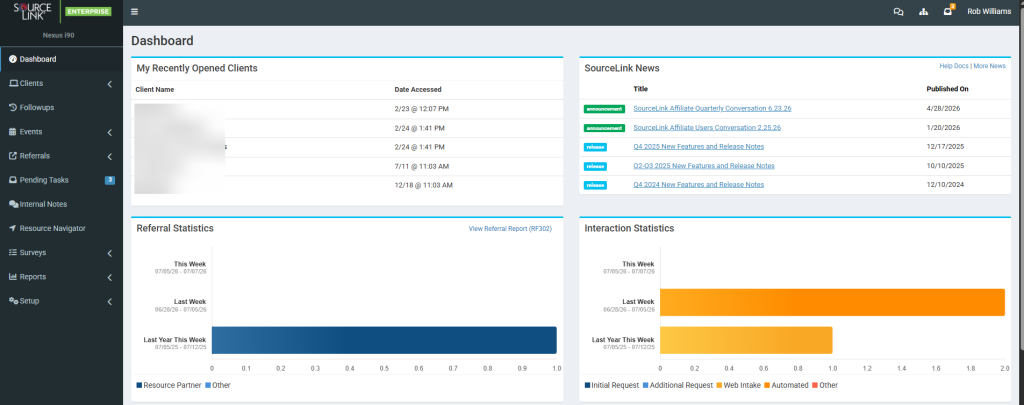Open Q2-Q3 2025 New Features and Release Notes
The height and width of the screenshot is (405, 1024).
tap(704, 165)
